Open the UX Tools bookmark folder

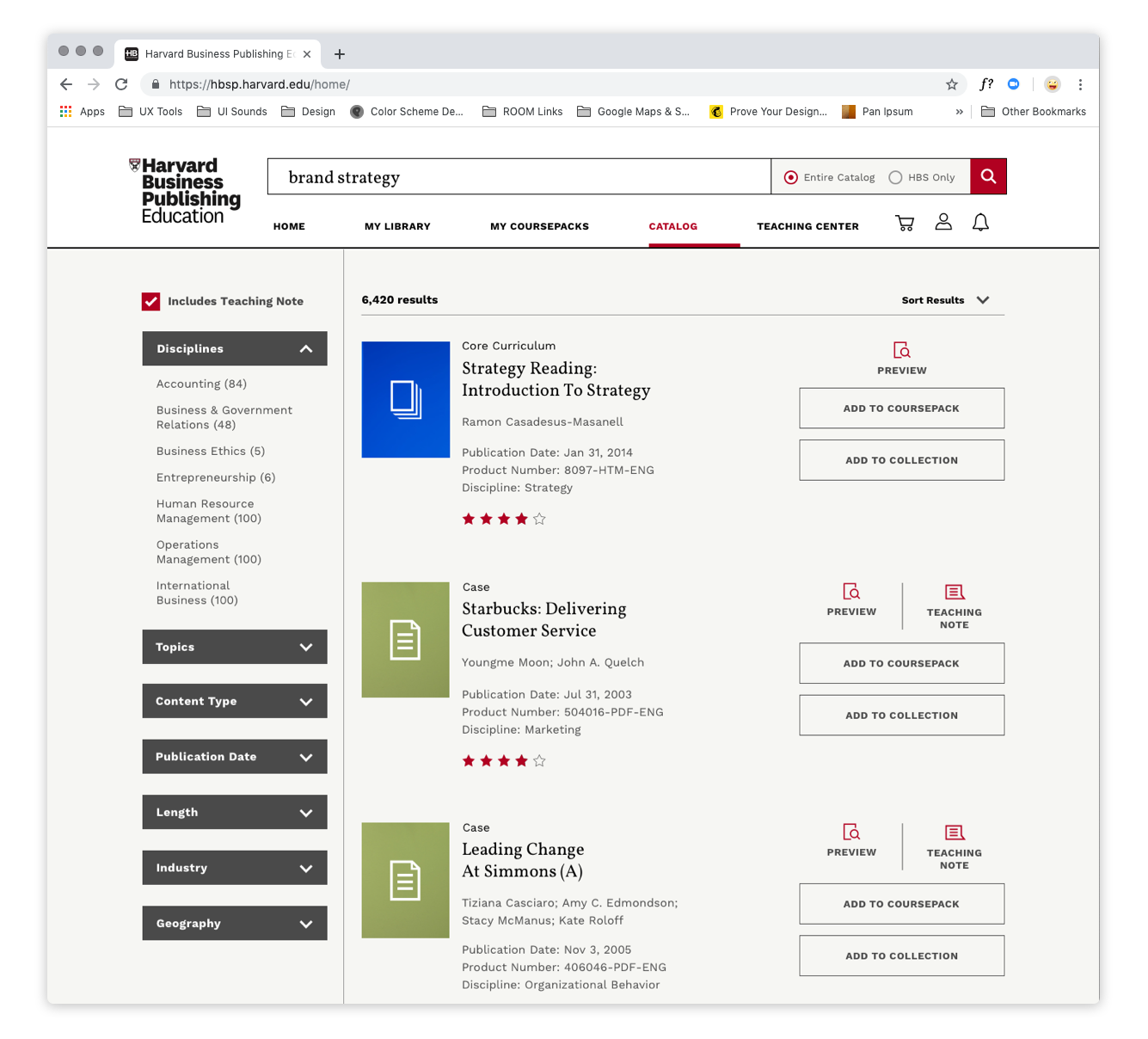tap(150, 112)
